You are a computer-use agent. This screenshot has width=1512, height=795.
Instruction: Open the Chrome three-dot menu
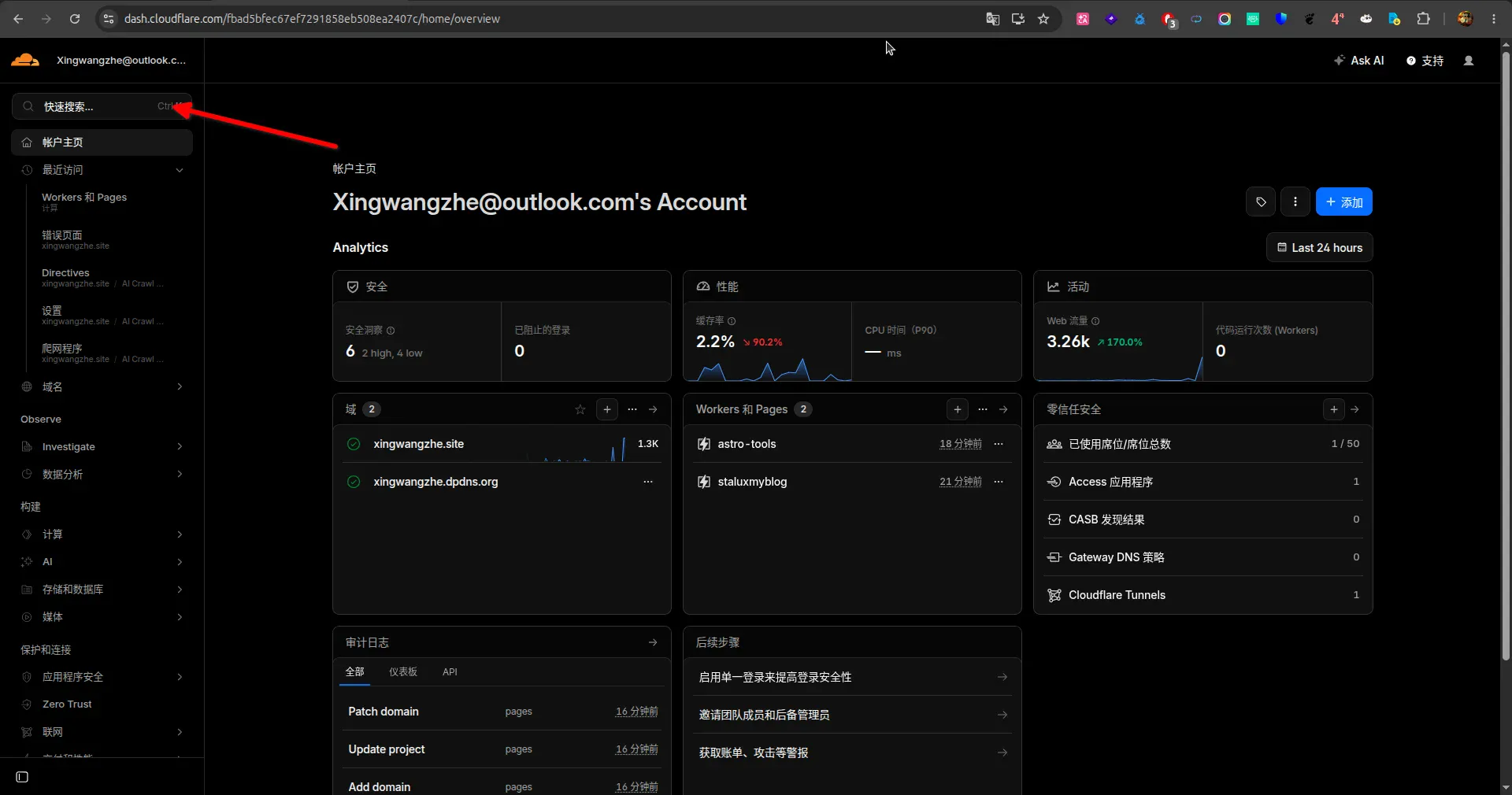(x=1494, y=19)
